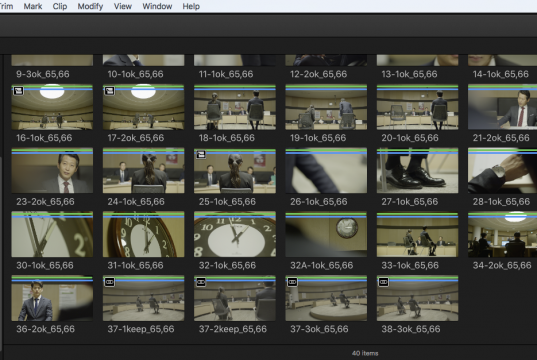The width and height of the screenshot is (537, 360).
Task: Open the View menu
Action: click(123, 6)
